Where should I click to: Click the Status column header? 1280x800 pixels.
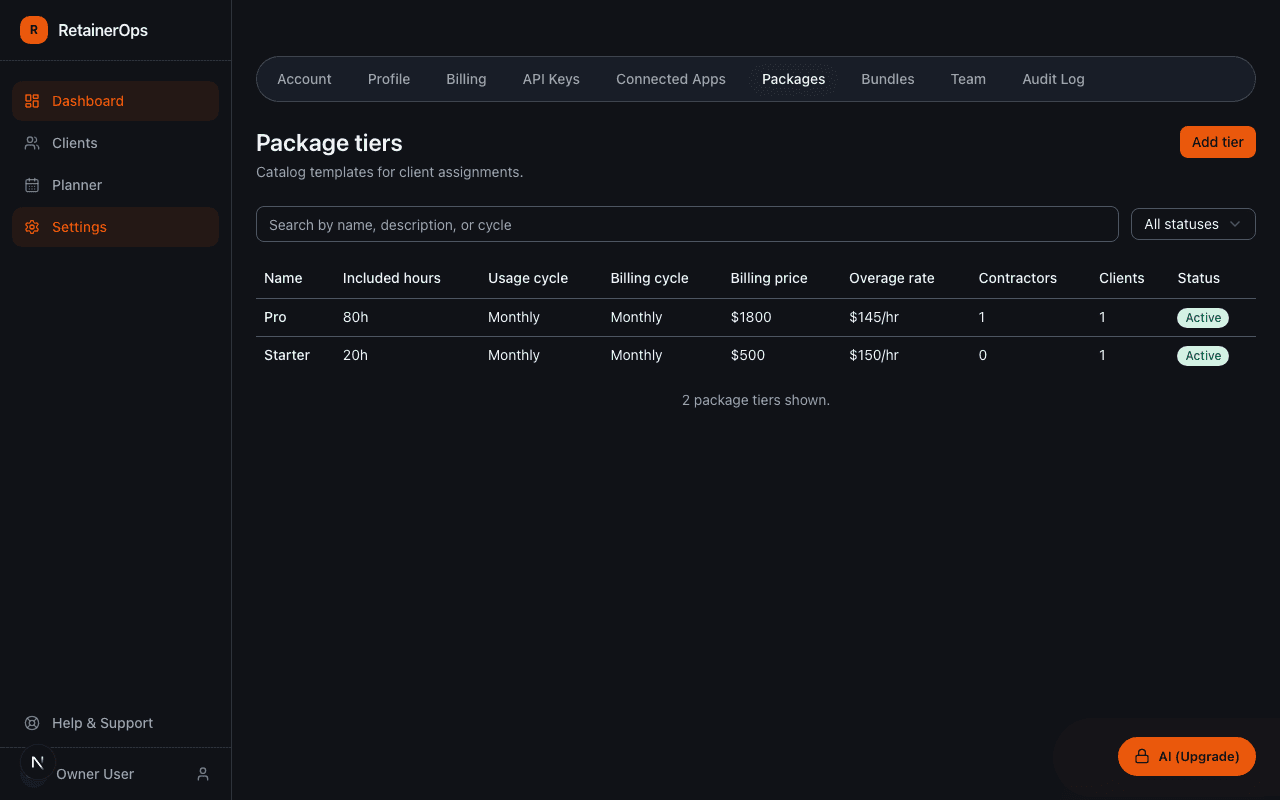coord(1199,278)
